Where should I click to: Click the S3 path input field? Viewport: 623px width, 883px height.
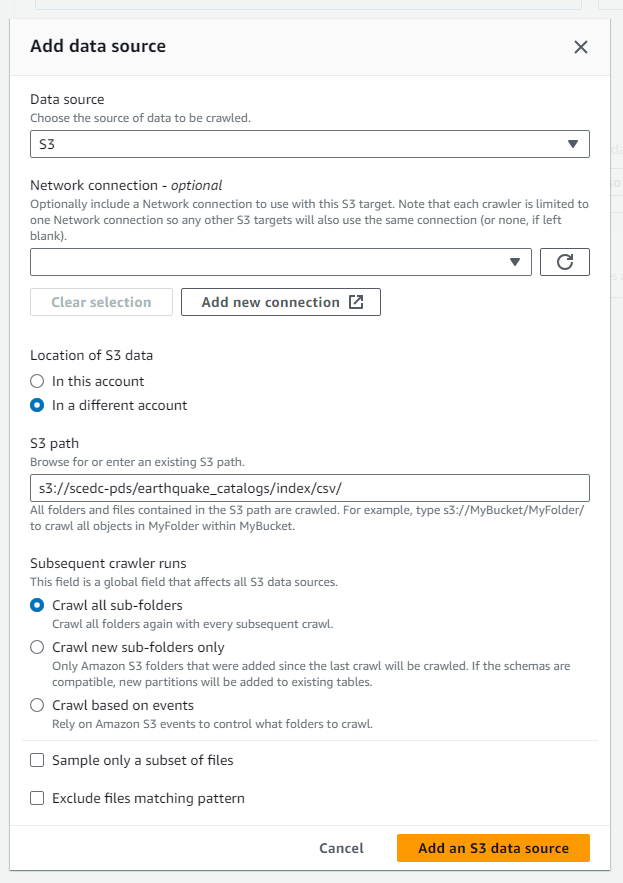(309, 488)
